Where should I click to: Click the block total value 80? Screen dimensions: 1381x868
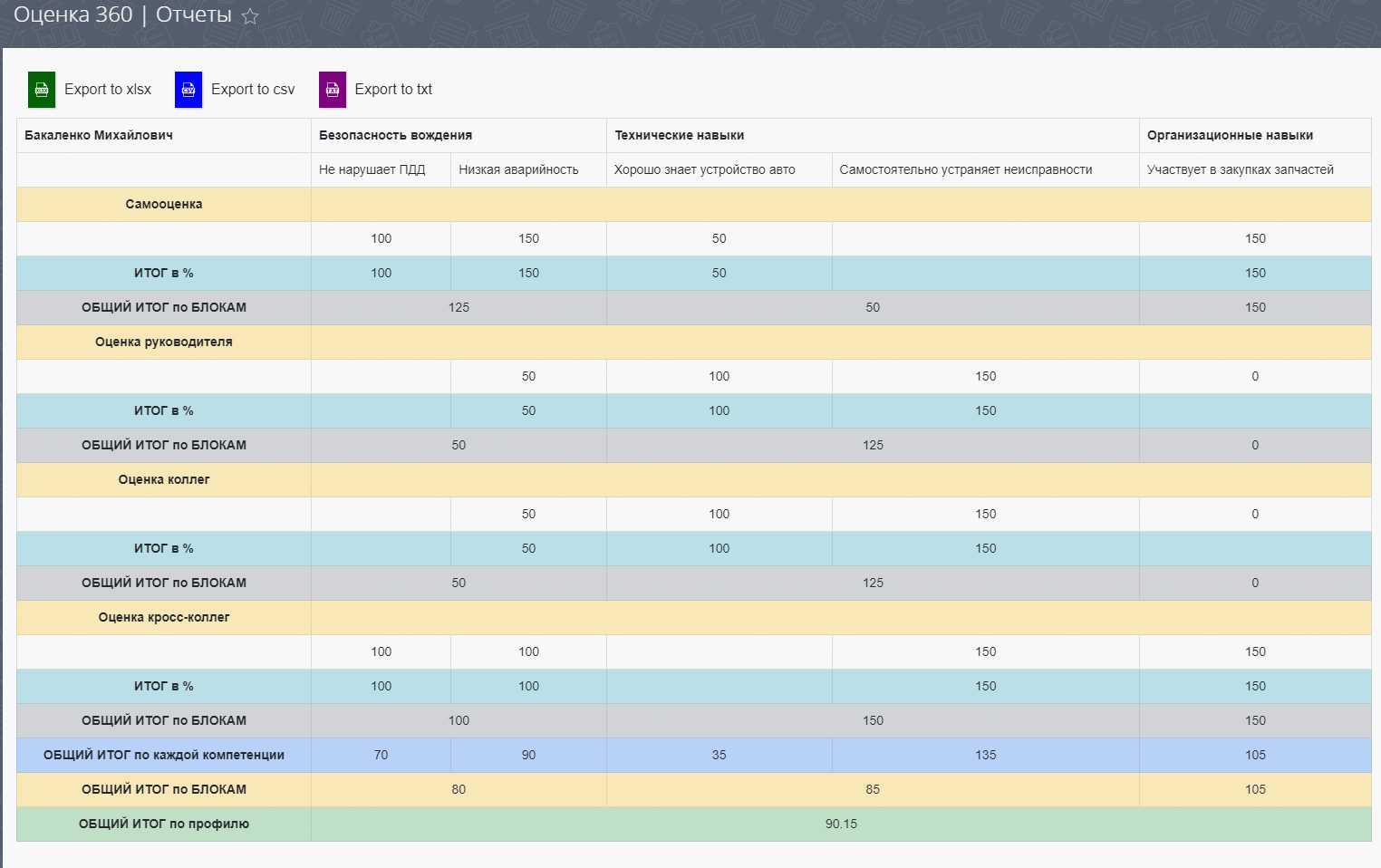click(x=459, y=789)
